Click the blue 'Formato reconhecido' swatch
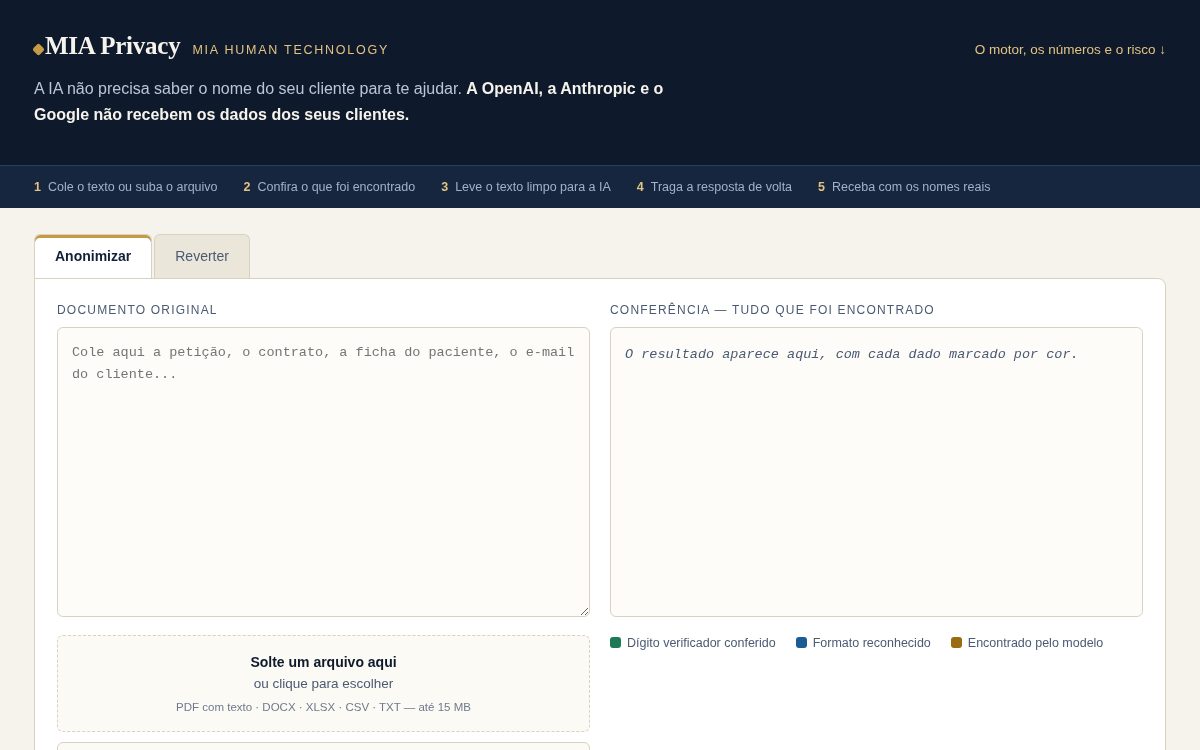1200x750 pixels. (x=802, y=643)
